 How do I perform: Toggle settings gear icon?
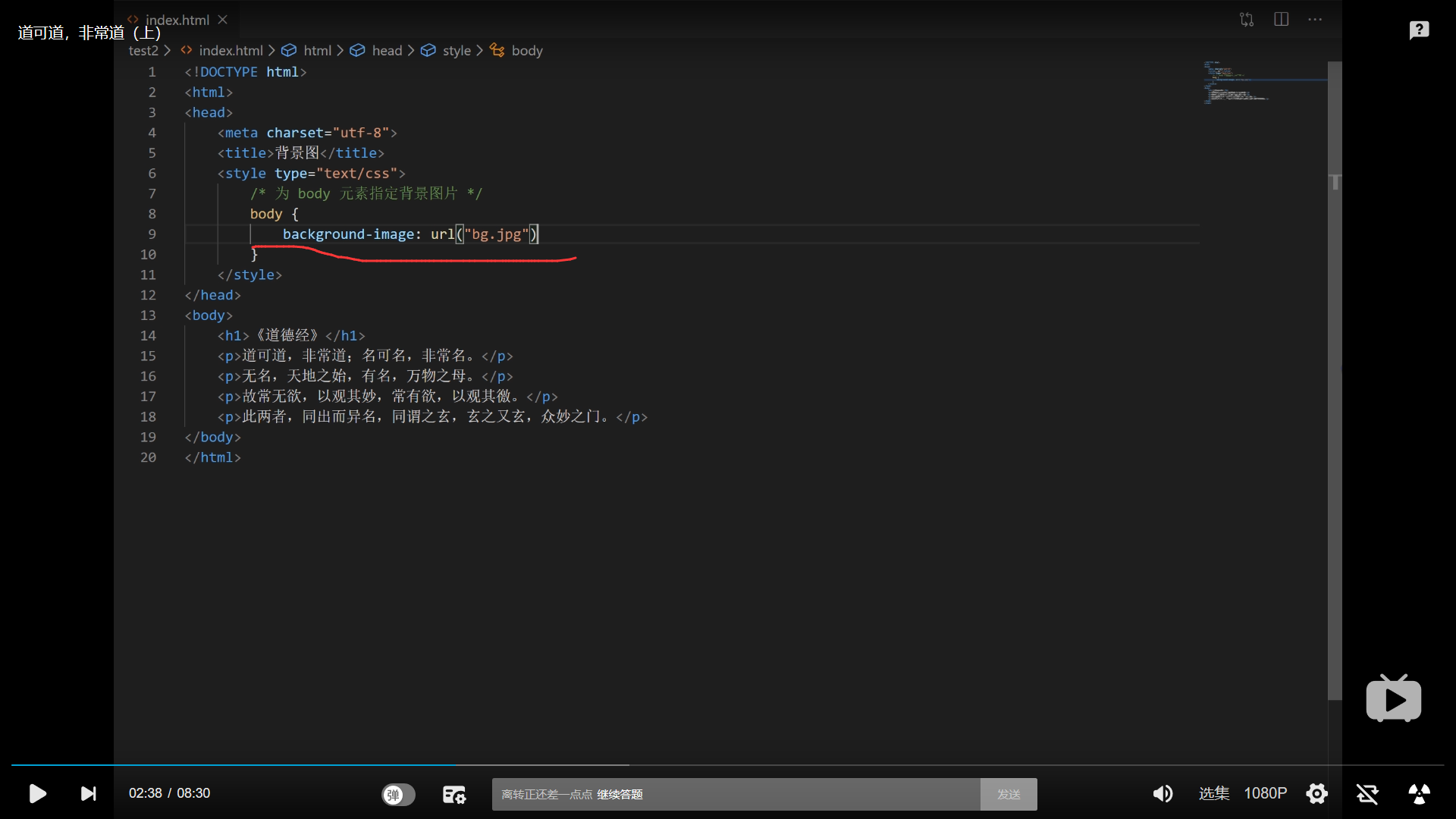1317,793
